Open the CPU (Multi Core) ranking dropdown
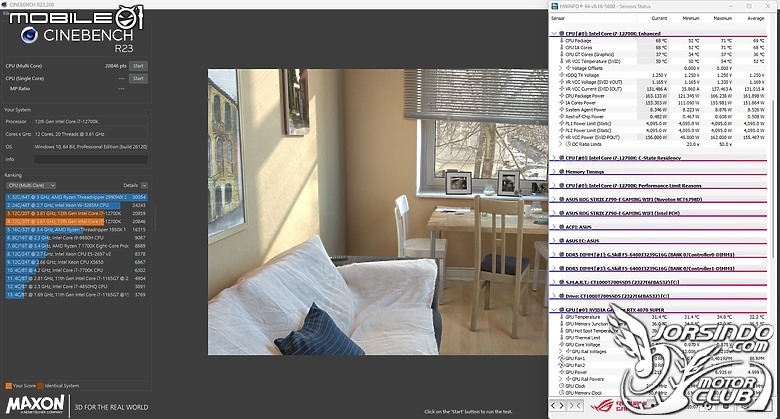The image size is (780, 419). 31,185
